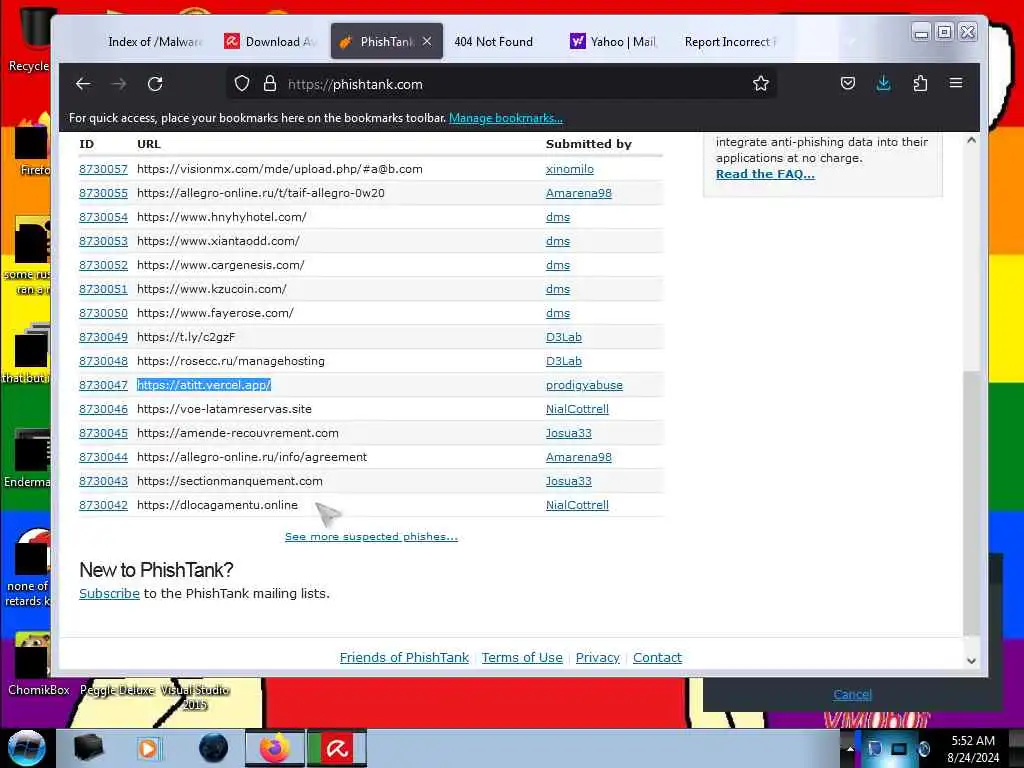Screen dimensions: 1024x768
Task: Open phish ID 8730053
Action: (x=103, y=241)
